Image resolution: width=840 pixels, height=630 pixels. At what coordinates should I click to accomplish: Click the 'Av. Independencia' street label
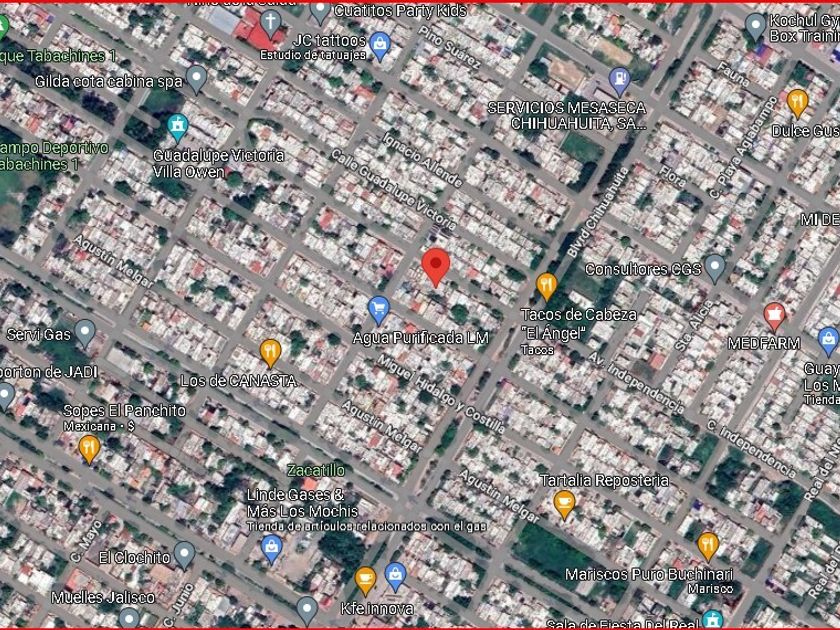[x=635, y=383]
